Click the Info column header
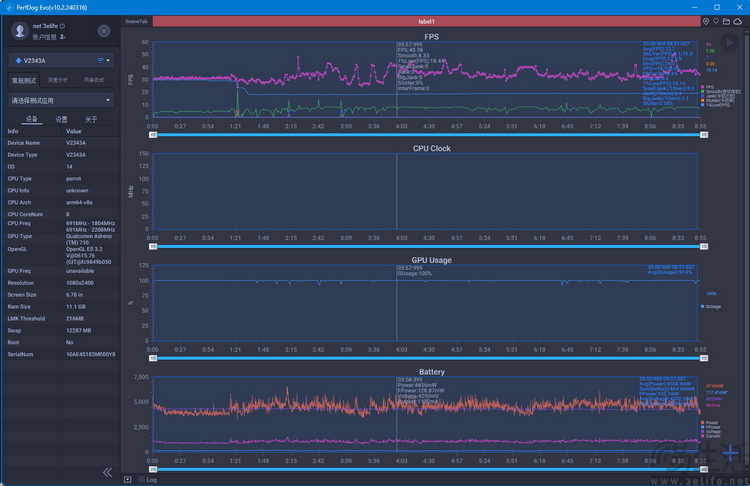Screen dimensions: 750x486 13,131
